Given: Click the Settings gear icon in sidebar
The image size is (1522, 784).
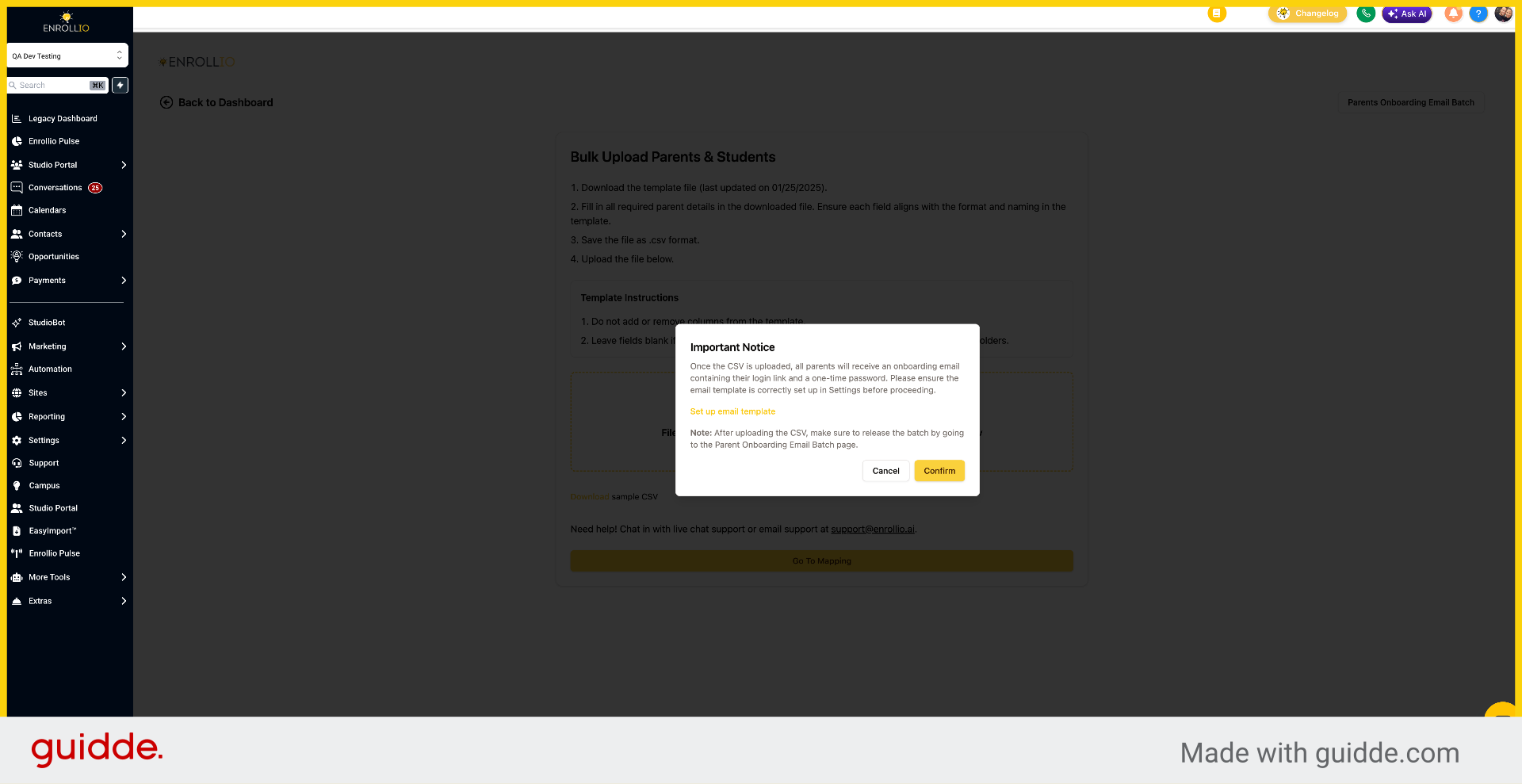Looking at the screenshot, I should click(x=17, y=441).
